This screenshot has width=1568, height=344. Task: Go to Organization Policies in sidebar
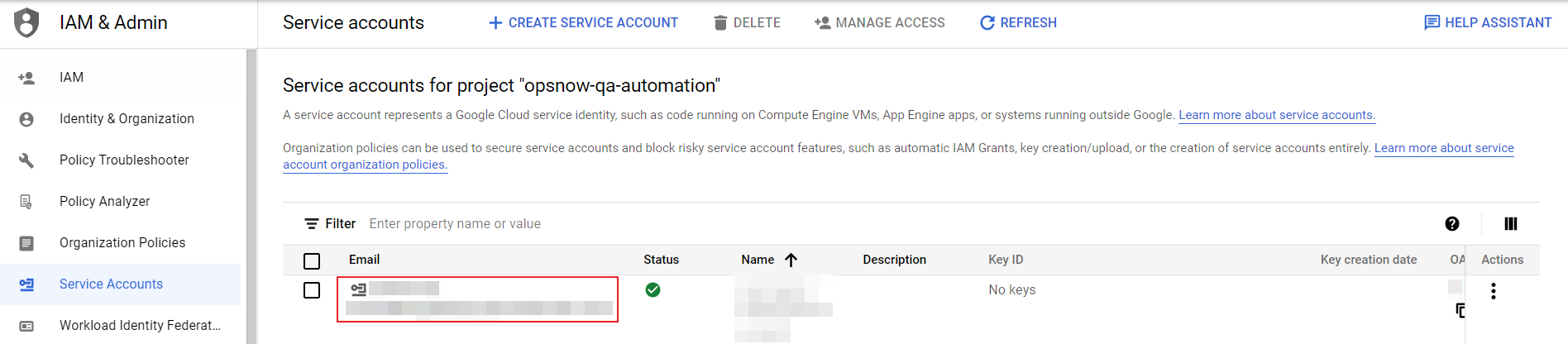[122, 243]
